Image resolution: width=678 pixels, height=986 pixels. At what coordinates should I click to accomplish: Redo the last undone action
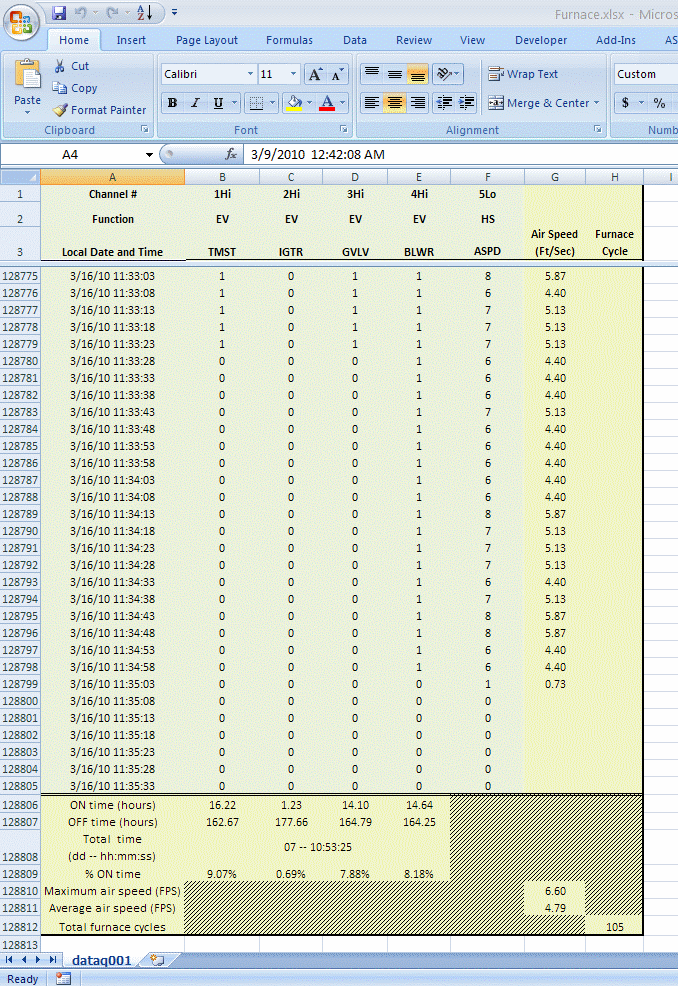113,13
